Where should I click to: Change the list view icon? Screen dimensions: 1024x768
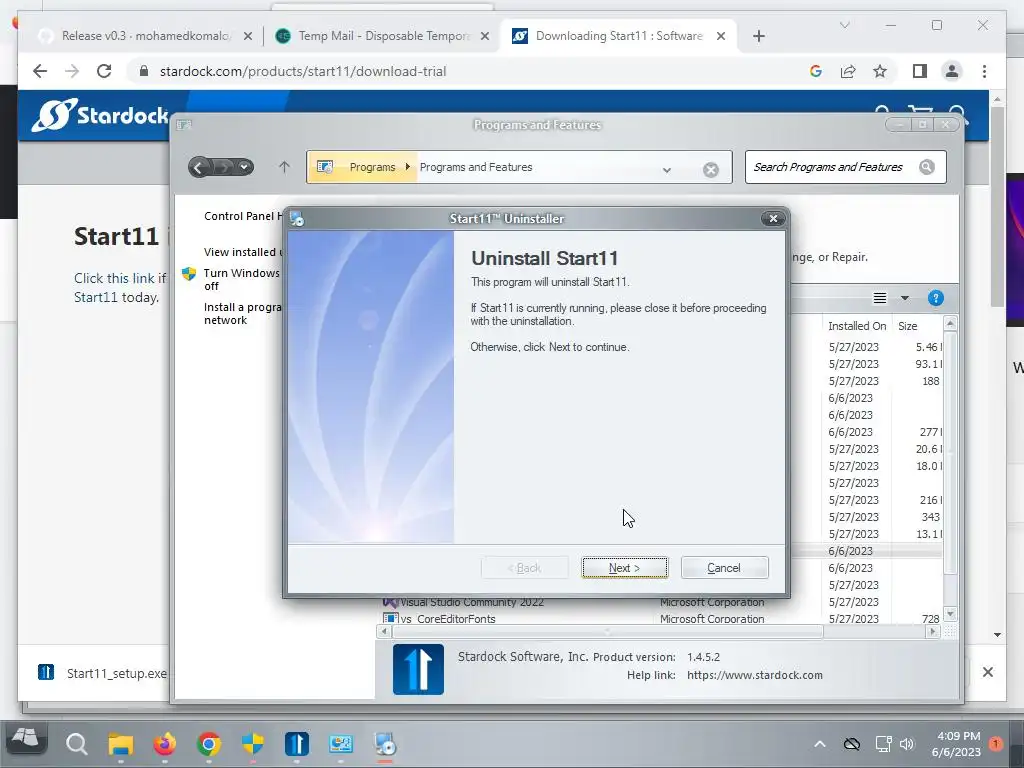click(880, 298)
